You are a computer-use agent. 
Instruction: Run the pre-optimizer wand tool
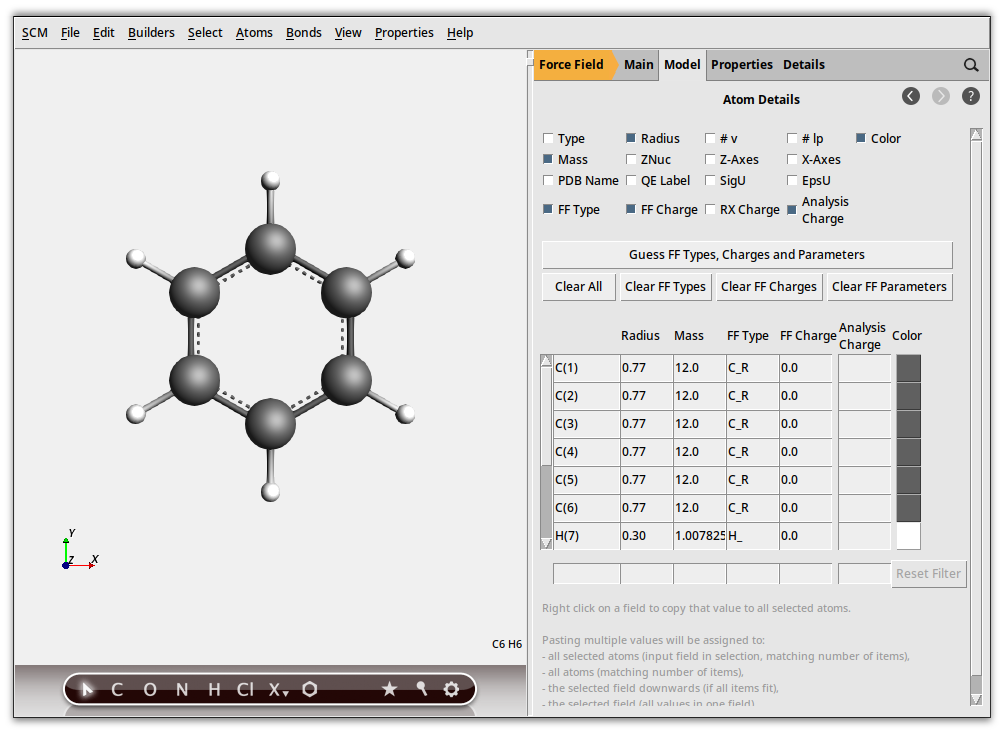[x=421, y=689]
